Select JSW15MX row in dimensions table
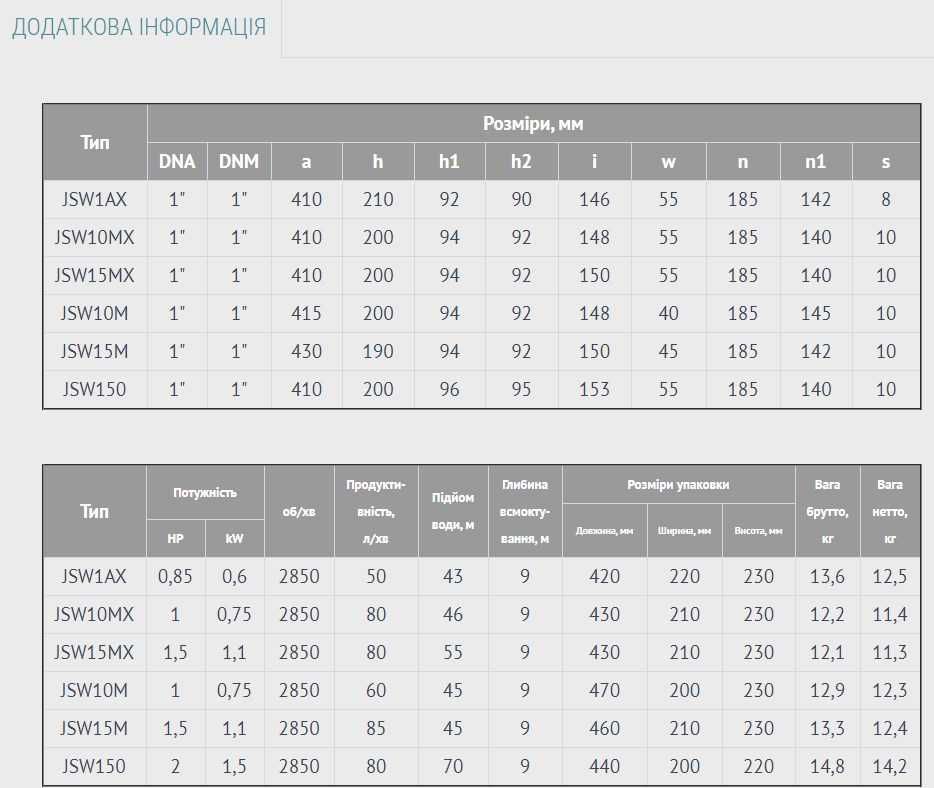This screenshot has height=788, width=934. tap(482, 275)
